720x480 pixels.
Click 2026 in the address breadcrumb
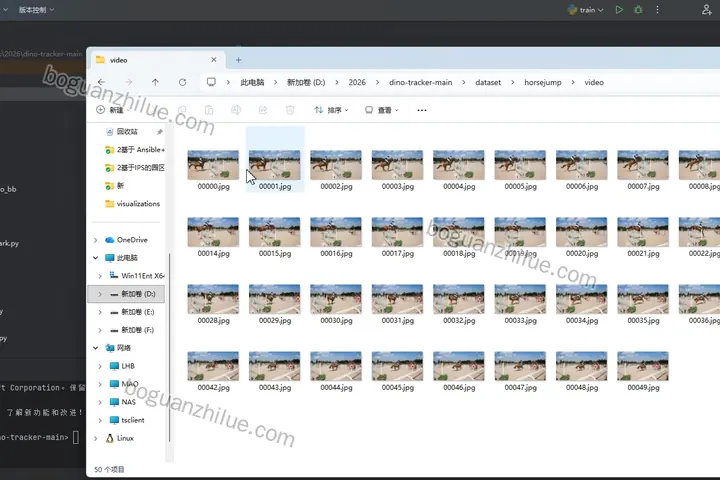coord(357,82)
